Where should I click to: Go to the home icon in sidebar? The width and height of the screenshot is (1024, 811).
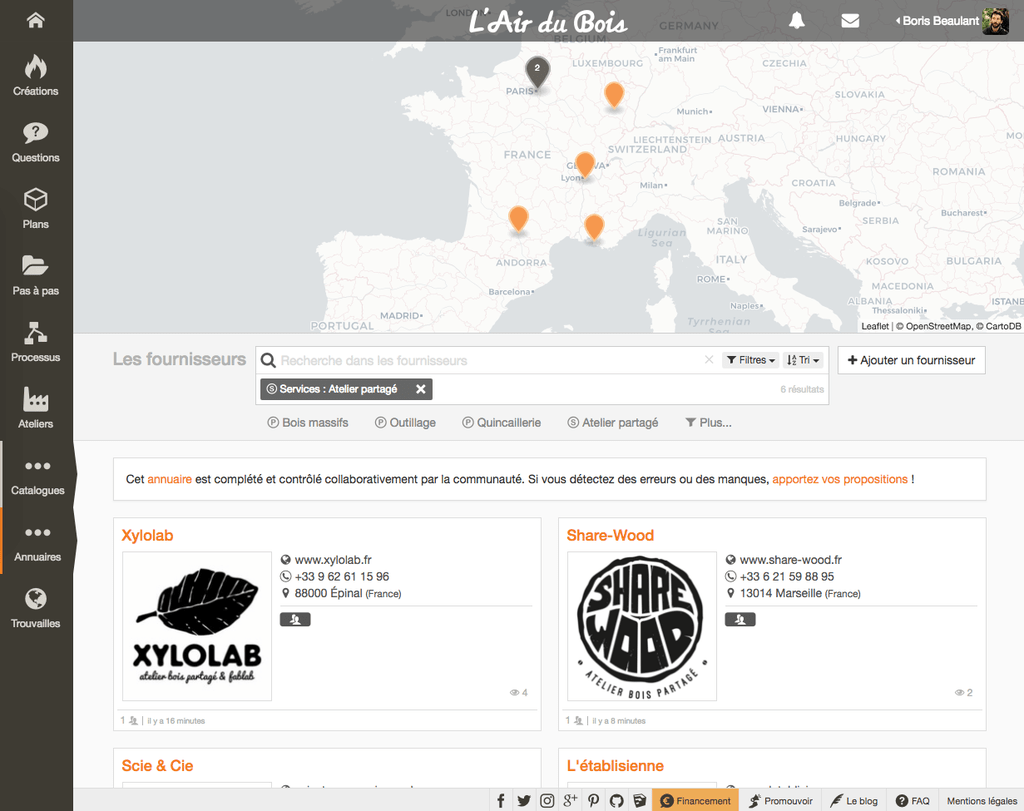tap(36, 20)
